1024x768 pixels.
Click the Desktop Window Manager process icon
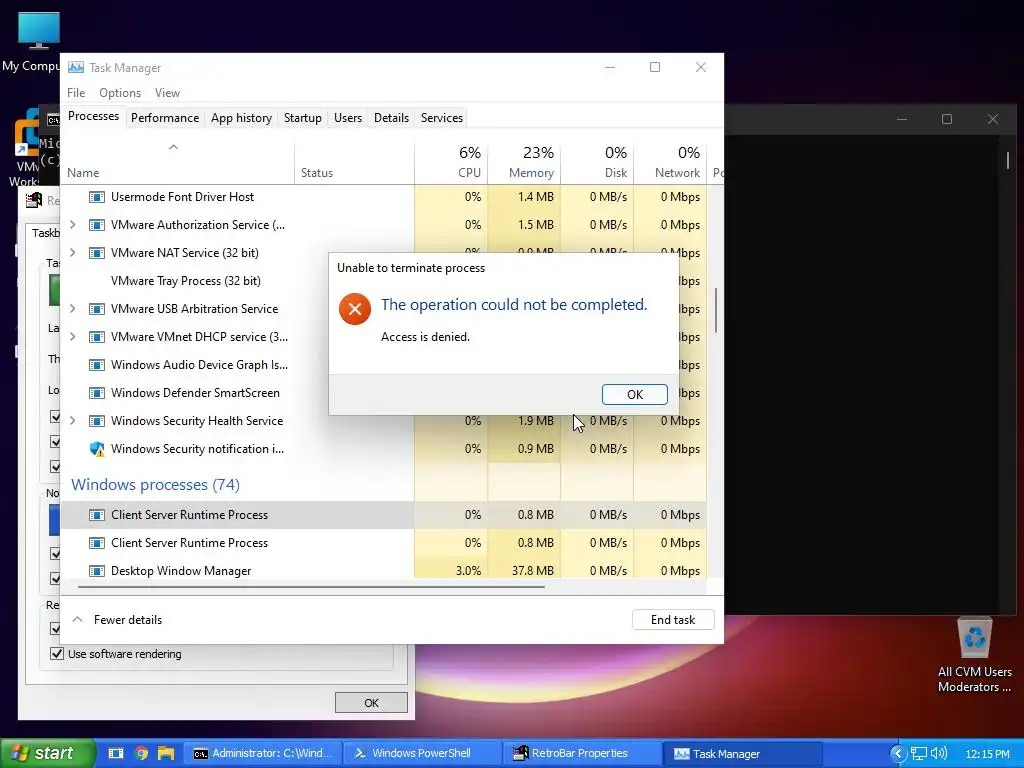(97, 571)
